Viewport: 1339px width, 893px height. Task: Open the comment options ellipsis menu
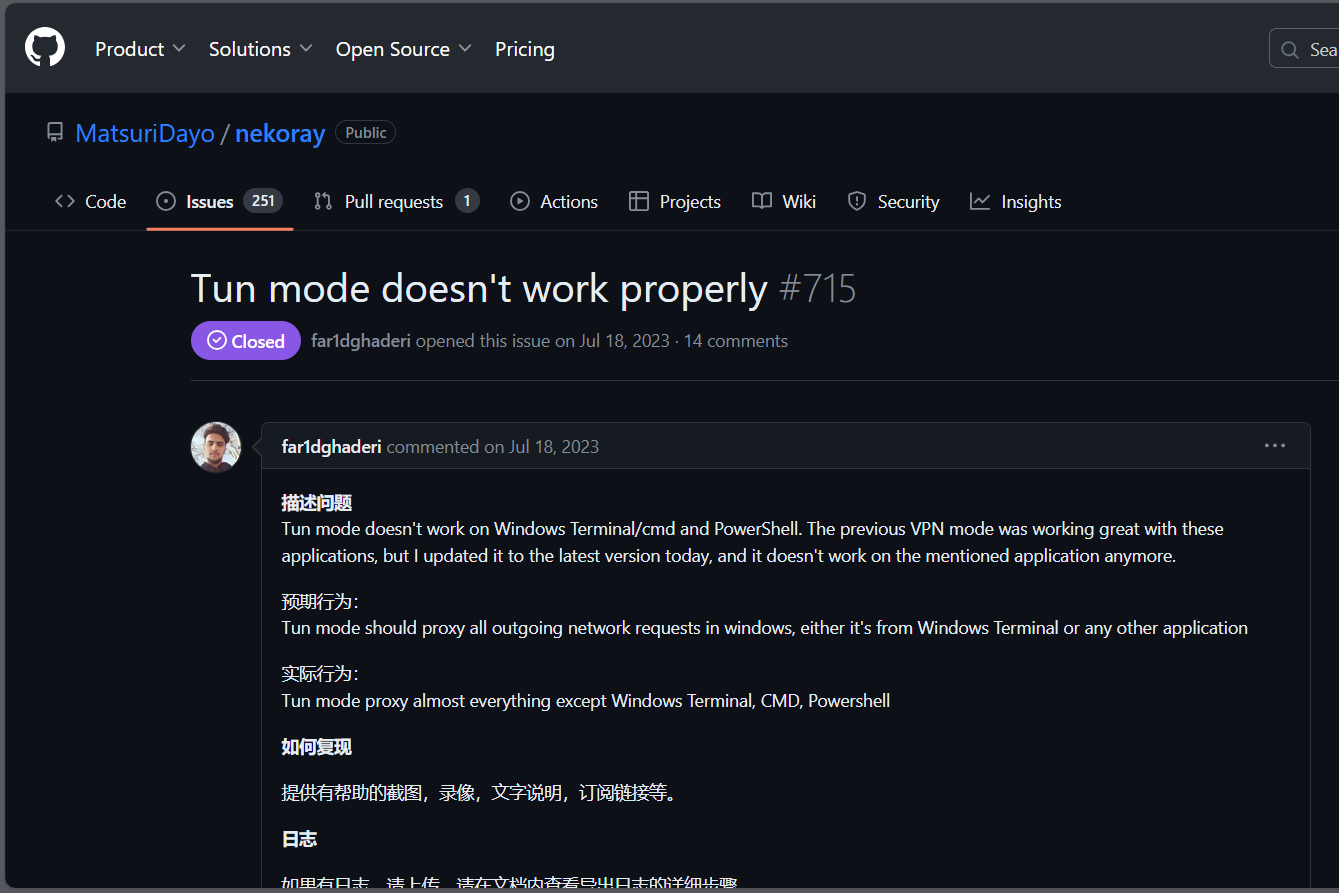[1274, 446]
